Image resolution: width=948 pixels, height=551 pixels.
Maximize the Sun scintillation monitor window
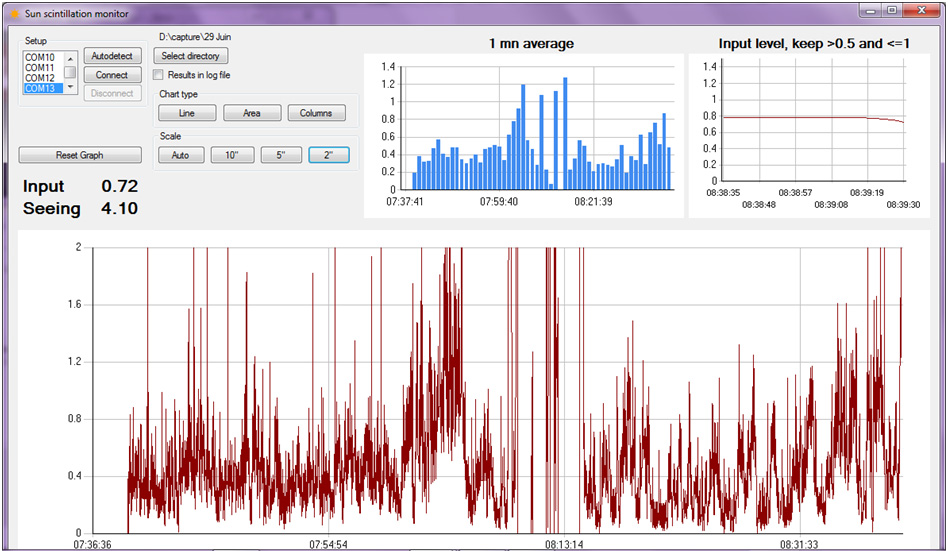tap(892, 10)
